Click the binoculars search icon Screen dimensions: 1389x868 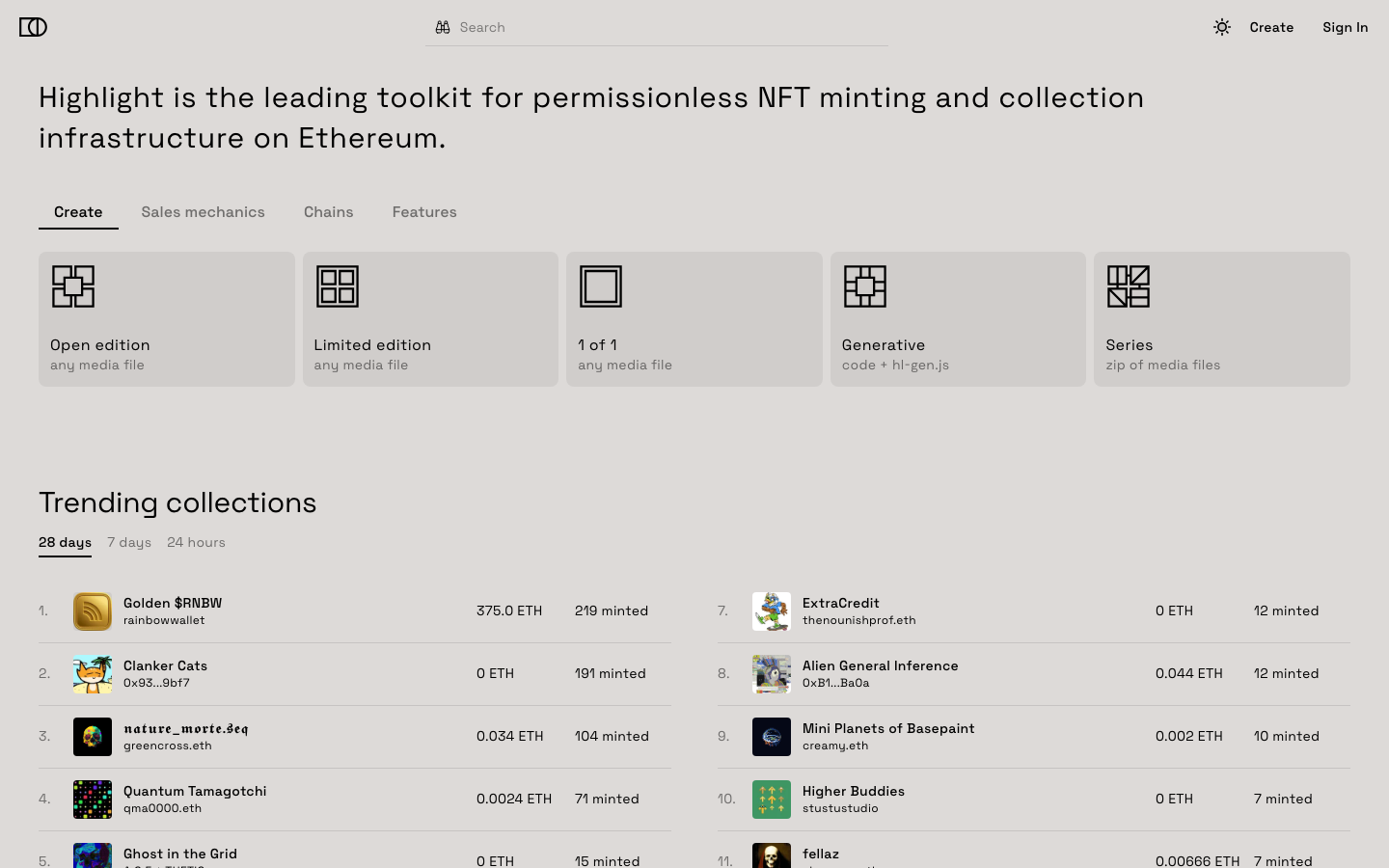click(443, 27)
